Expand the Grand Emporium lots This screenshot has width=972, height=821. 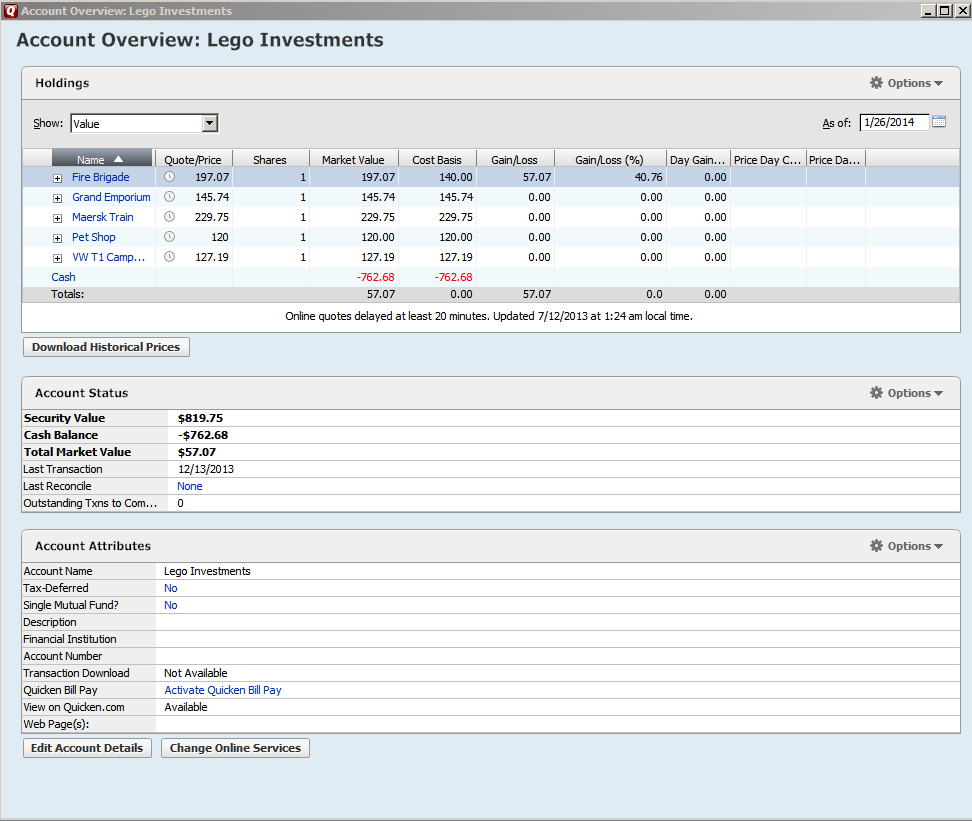[x=58, y=198]
